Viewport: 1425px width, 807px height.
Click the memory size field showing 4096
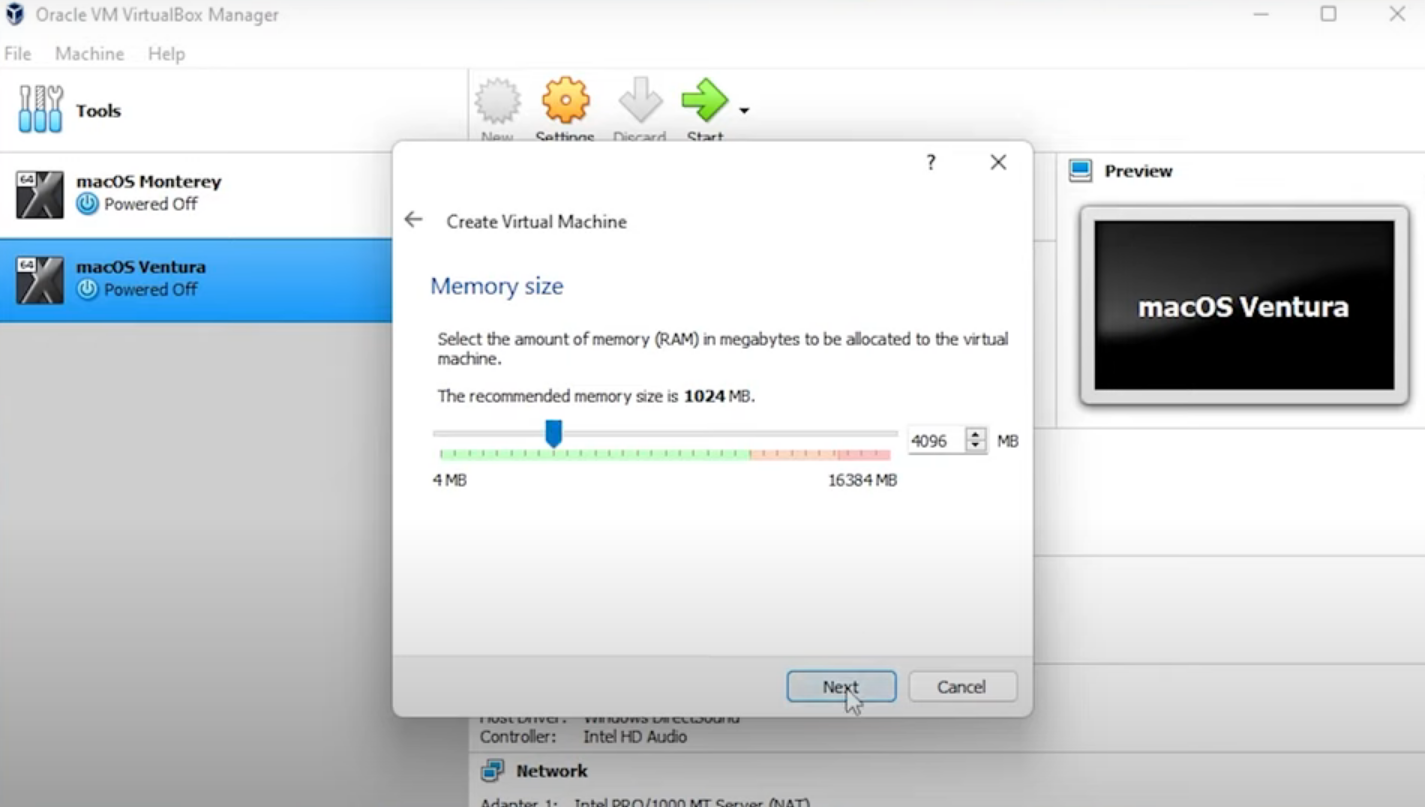[936, 441]
